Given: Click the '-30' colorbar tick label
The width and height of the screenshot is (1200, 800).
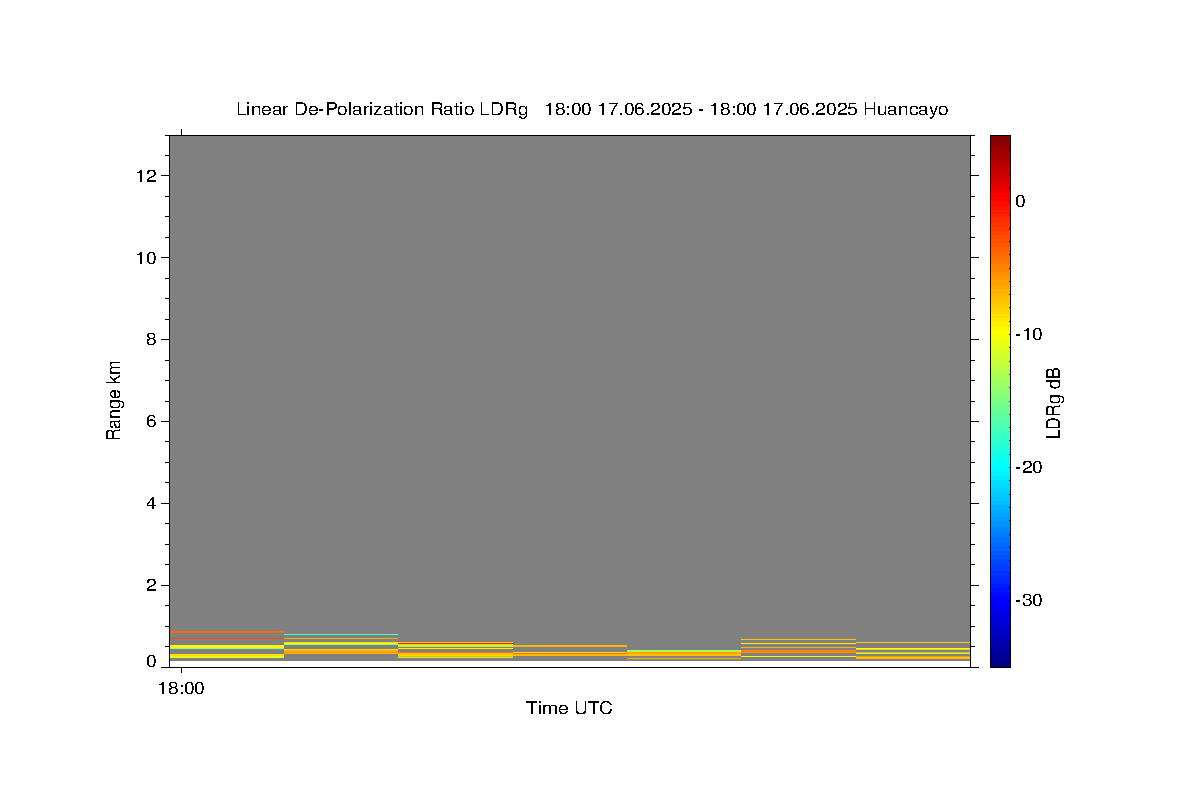Looking at the screenshot, I should (1029, 600).
